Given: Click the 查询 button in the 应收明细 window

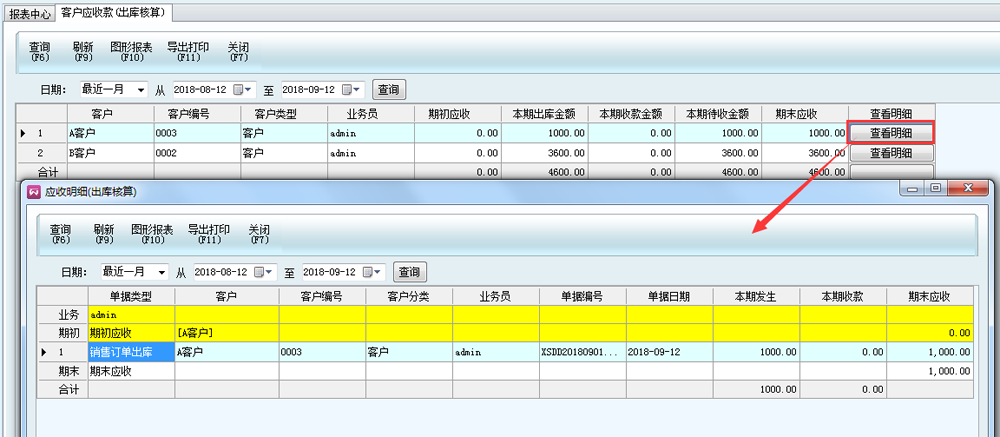Looking at the screenshot, I should 409,272.
